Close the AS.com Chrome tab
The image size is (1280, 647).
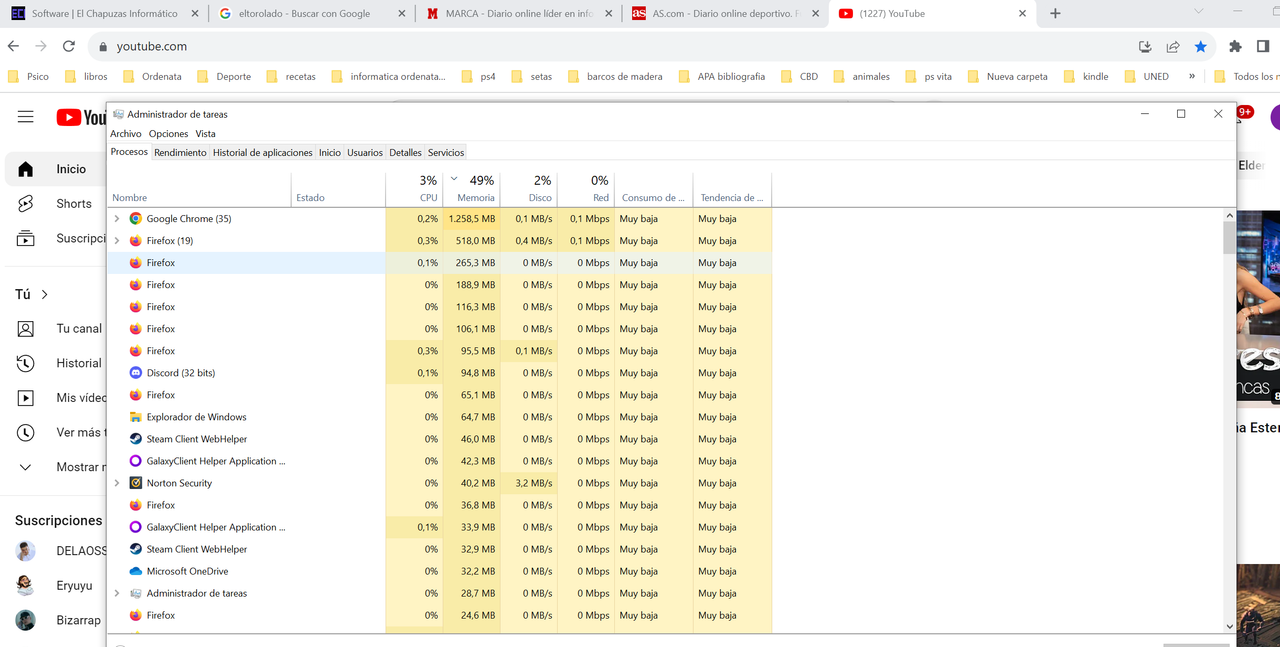(815, 14)
